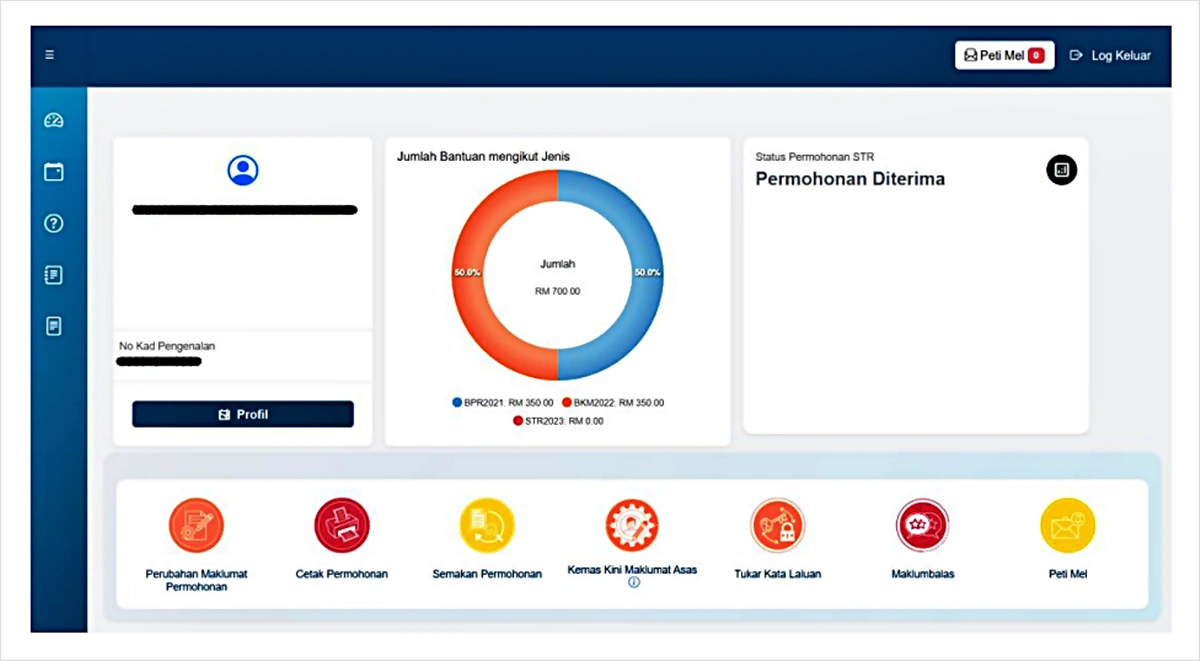The height and width of the screenshot is (661, 1200).
Task: Click the Perubahan Maklumat Permohonan icon
Action: coord(196,526)
